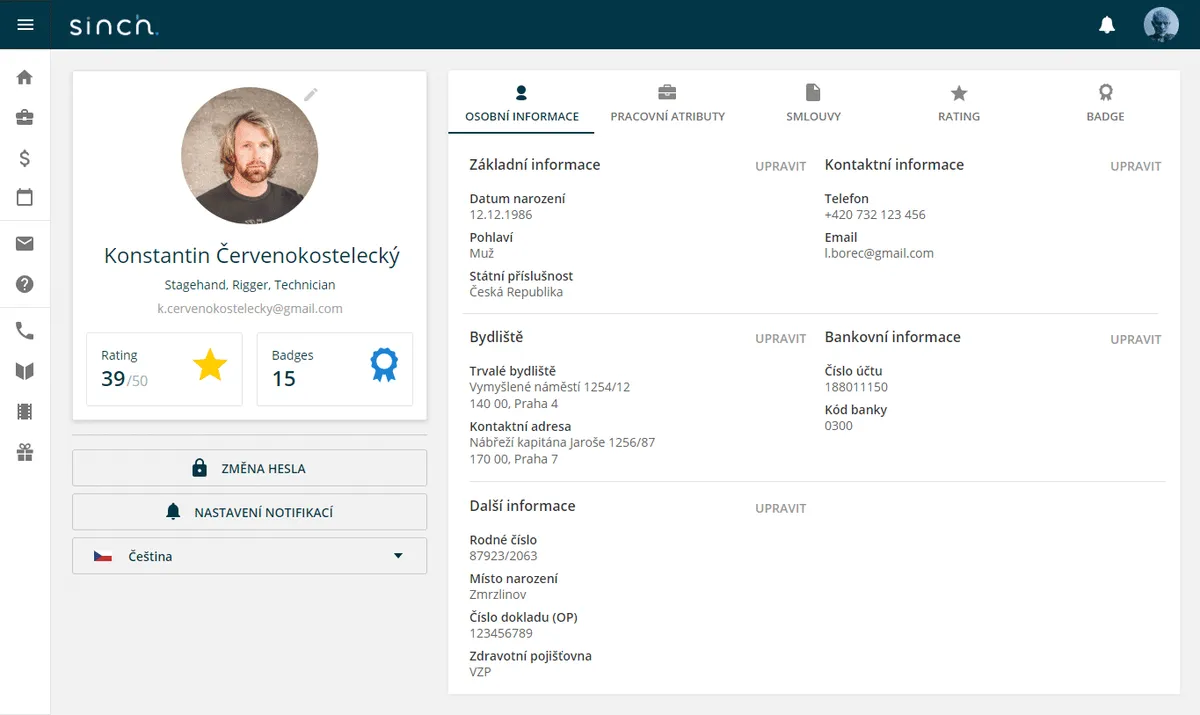Click the Nastavení notifikací button
The image size is (1200, 715).
coord(249,512)
